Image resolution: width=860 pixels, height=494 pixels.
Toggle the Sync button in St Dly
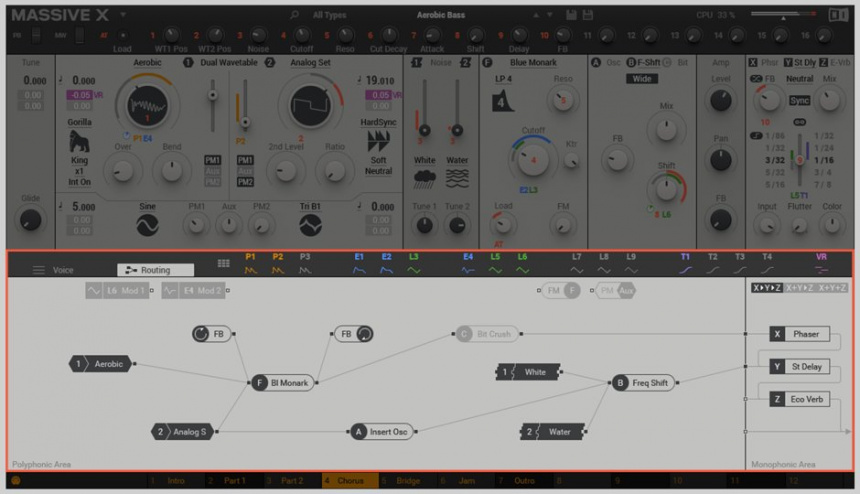(799, 101)
